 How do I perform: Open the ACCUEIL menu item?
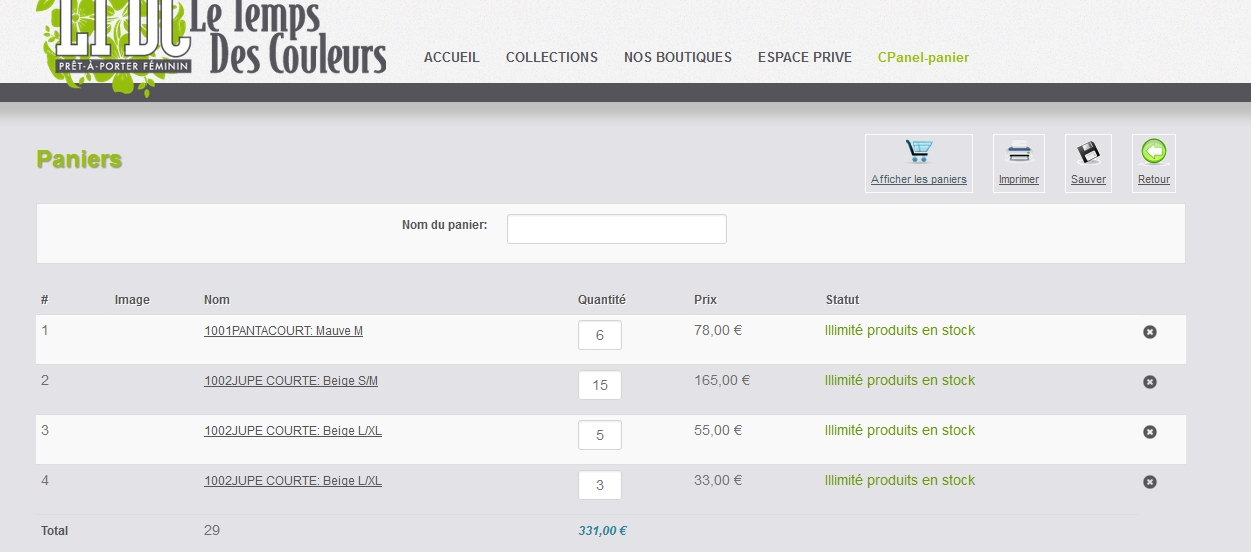click(x=452, y=57)
